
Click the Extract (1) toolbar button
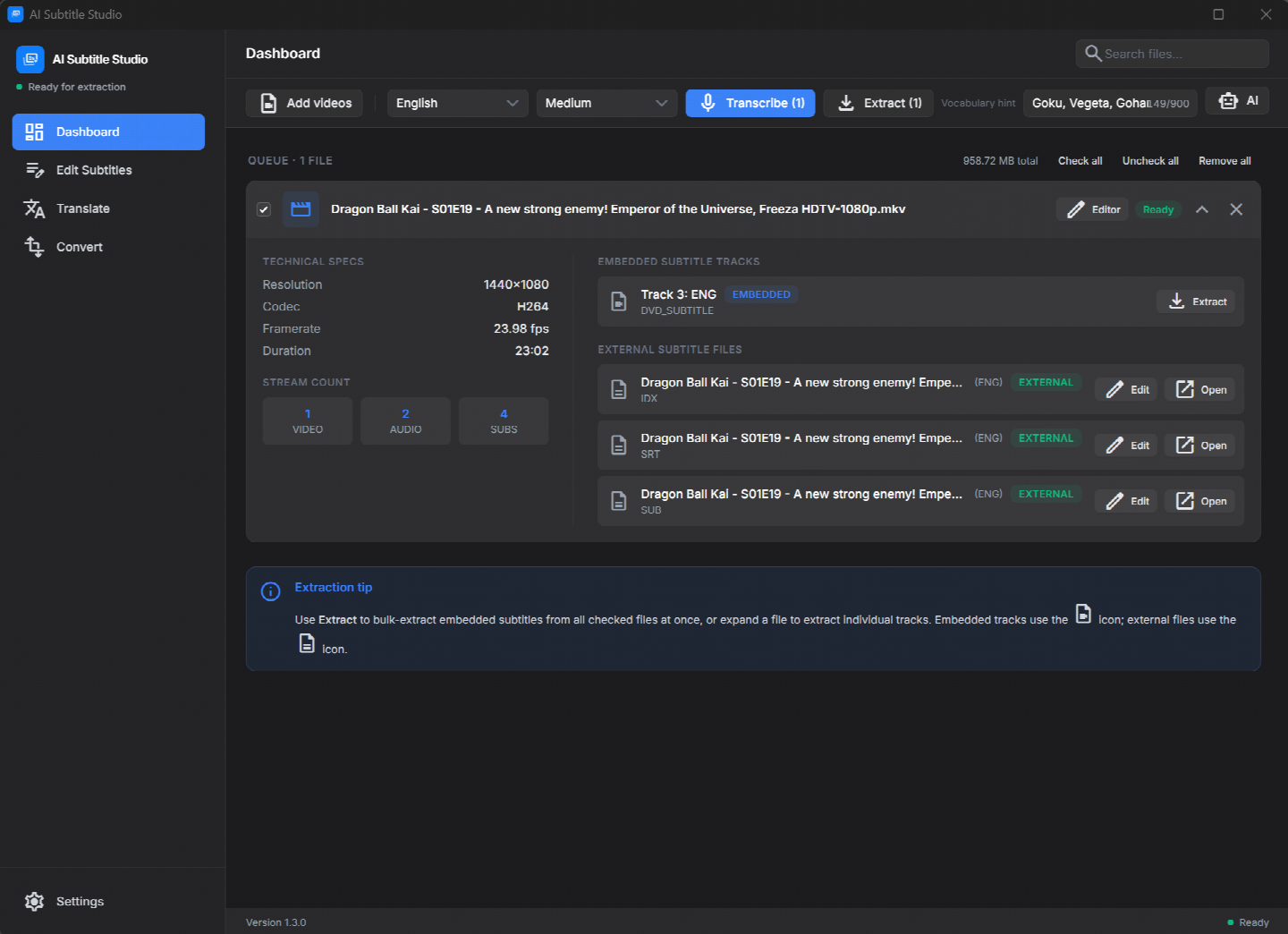pos(878,103)
